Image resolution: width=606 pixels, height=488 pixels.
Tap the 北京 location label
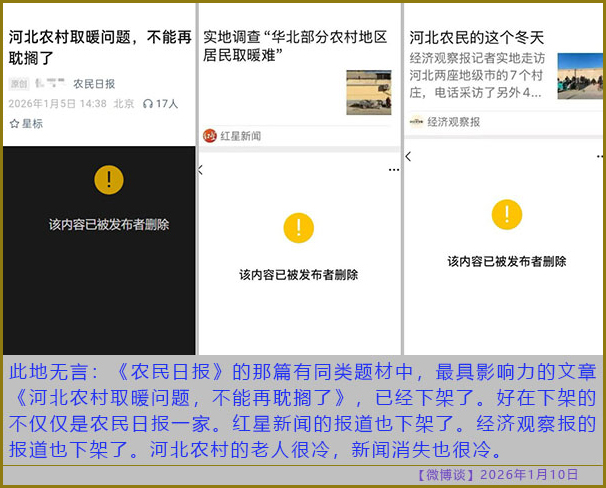(x=124, y=103)
